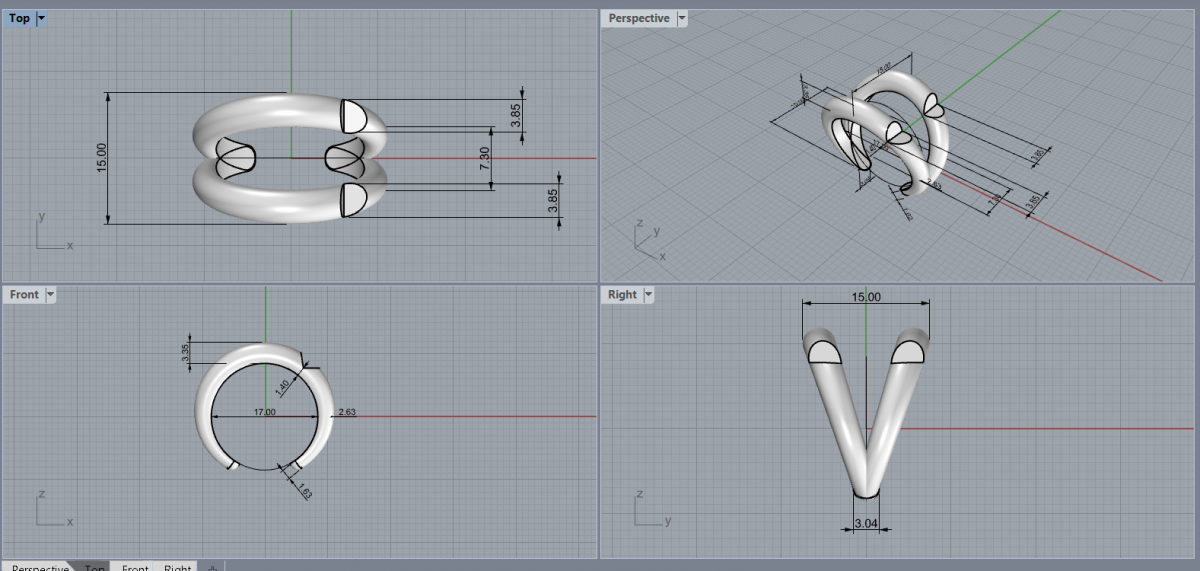The width and height of the screenshot is (1200, 571).
Task: Go to the Front tab in bottom bar
Action: click(x=135, y=567)
